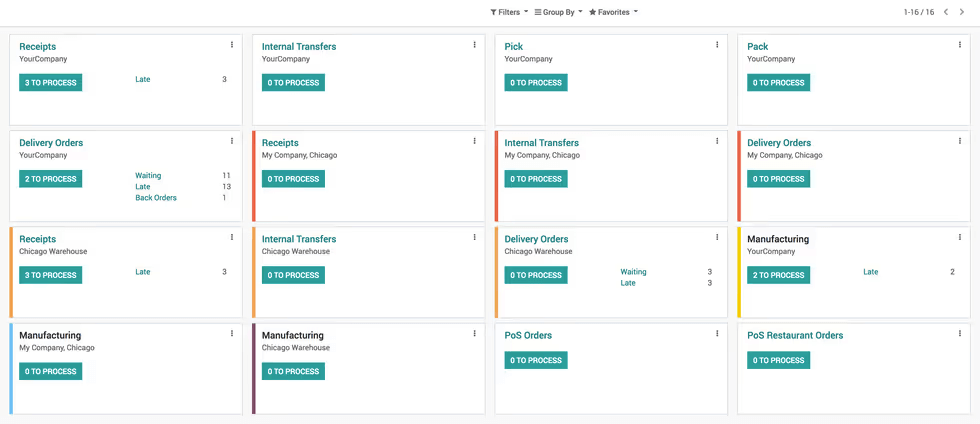Open the PoS Restaurant Orders title

click(x=795, y=335)
